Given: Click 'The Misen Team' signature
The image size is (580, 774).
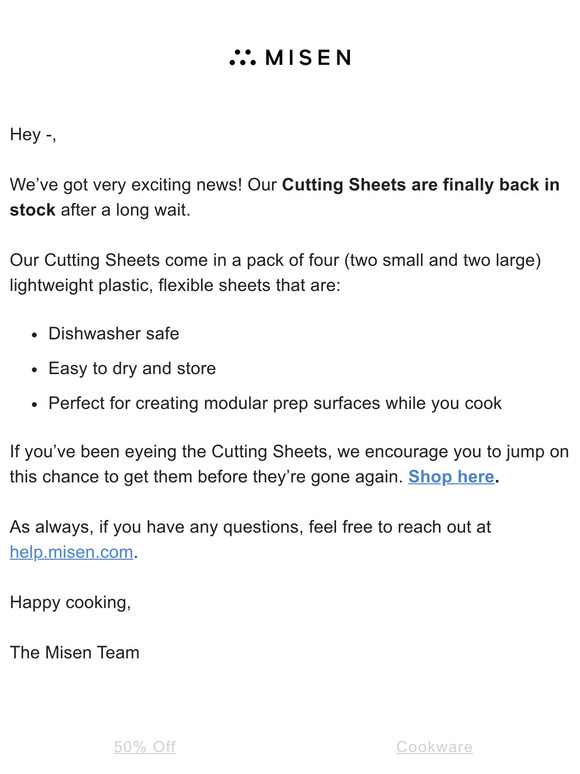Looking at the screenshot, I should [75, 653].
